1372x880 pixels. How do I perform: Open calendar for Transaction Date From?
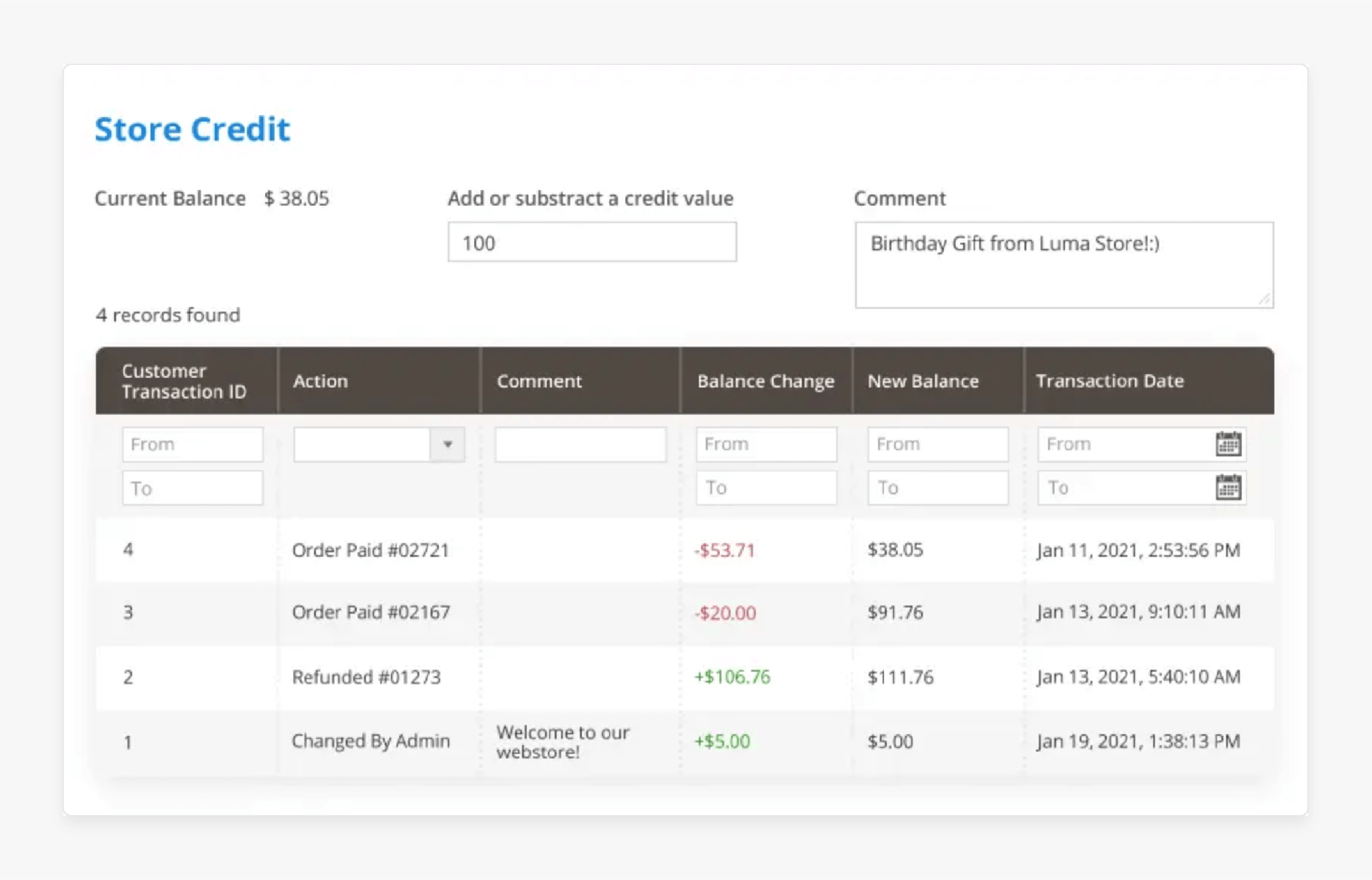point(1228,444)
